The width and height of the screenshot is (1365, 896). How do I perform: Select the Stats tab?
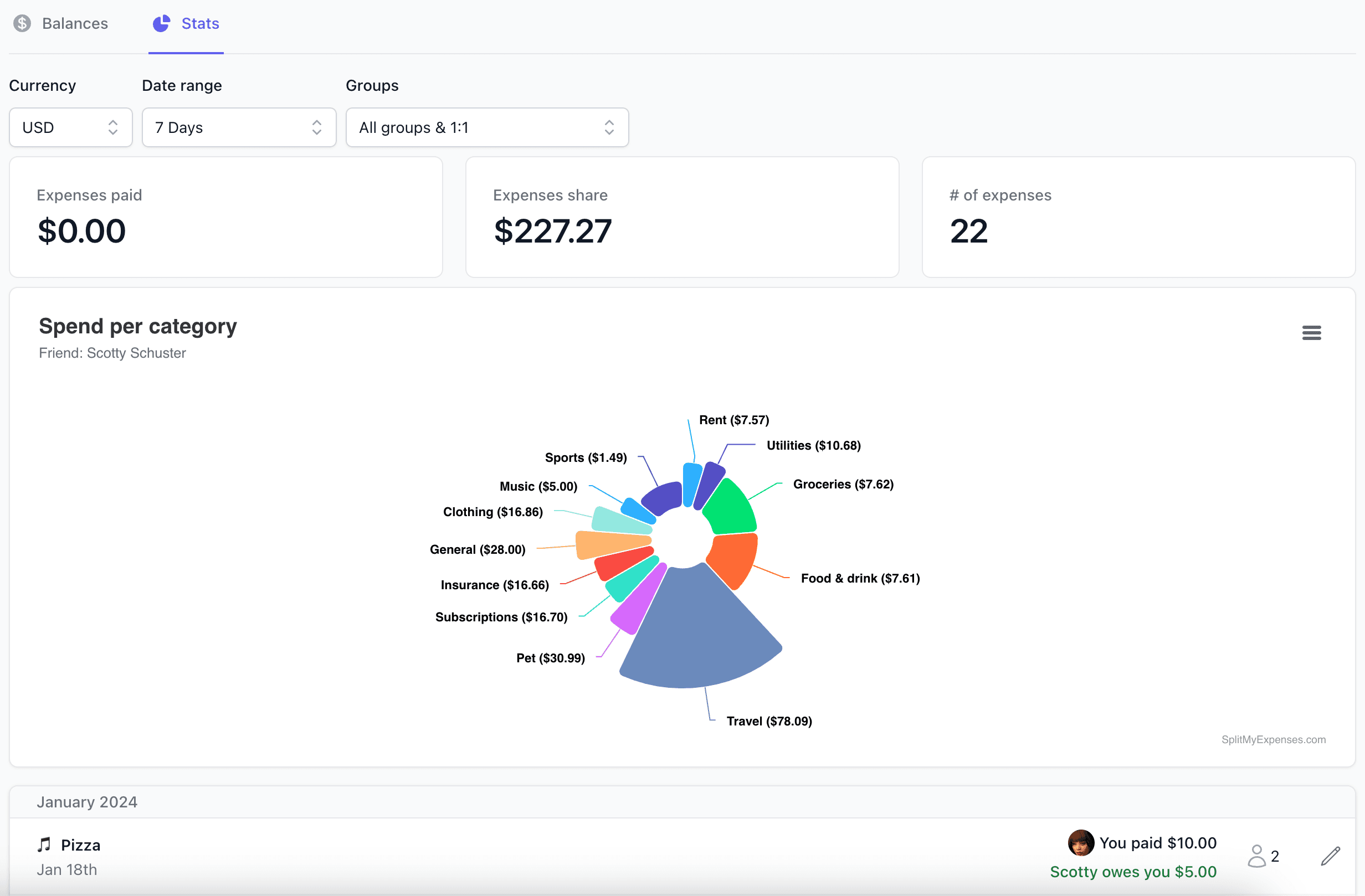click(199, 23)
